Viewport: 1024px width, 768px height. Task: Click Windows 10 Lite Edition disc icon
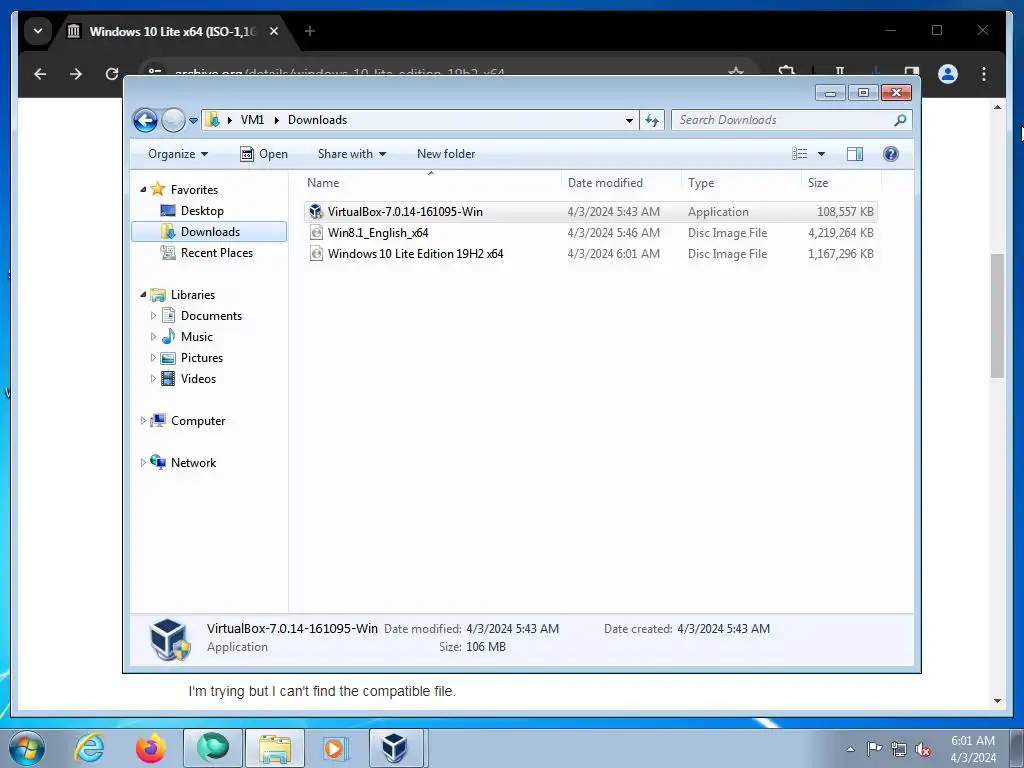(316, 254)
